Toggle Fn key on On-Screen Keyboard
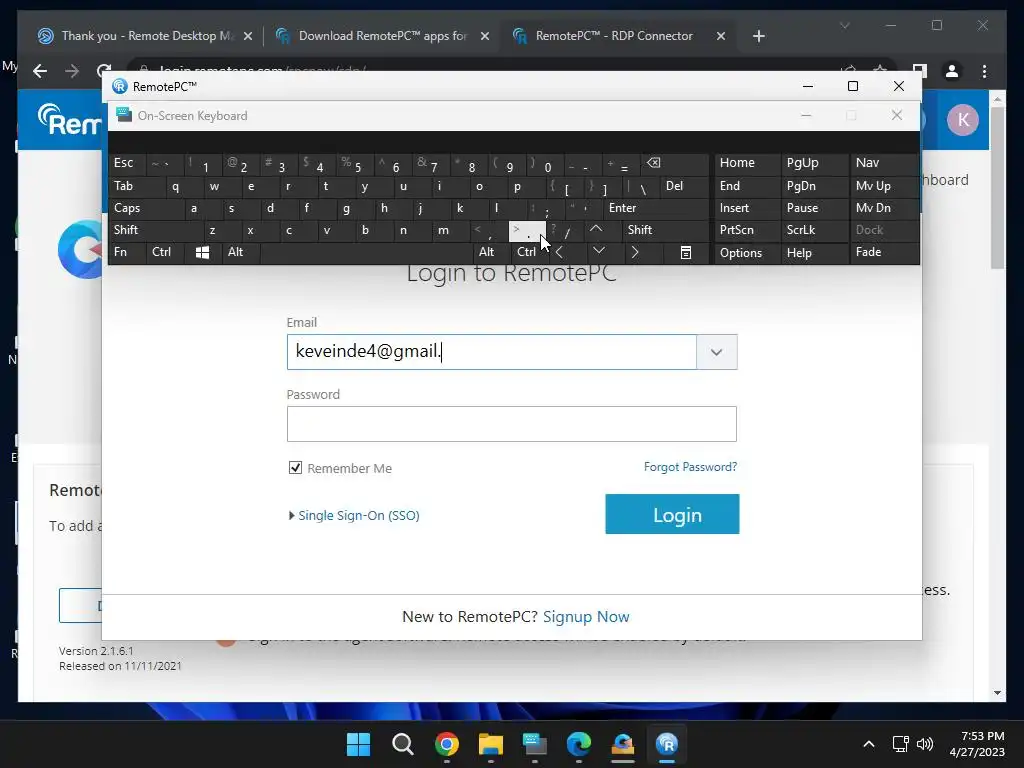This screenshot has height=768, width=1024. (x=127, y=252)
